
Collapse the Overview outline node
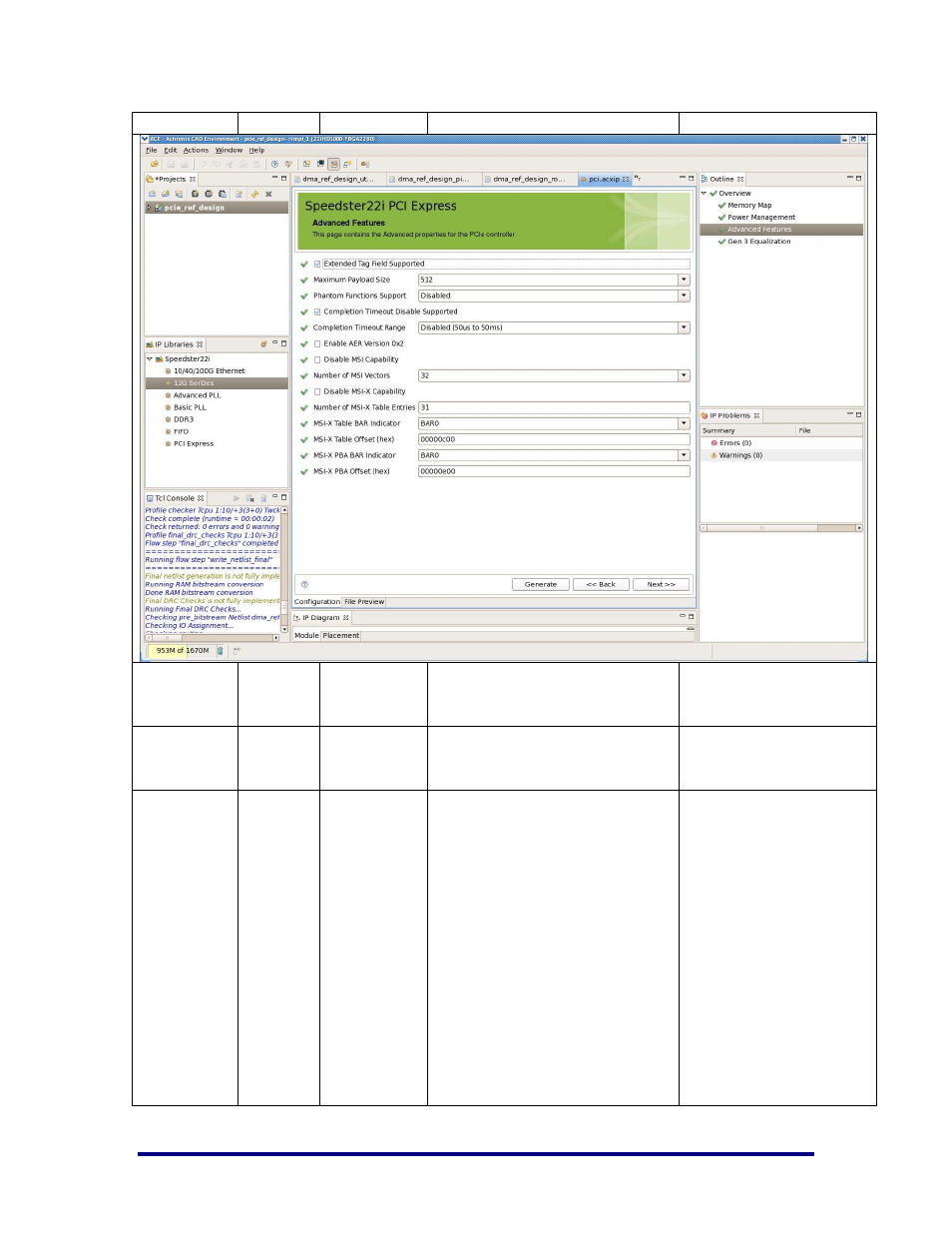705,193
